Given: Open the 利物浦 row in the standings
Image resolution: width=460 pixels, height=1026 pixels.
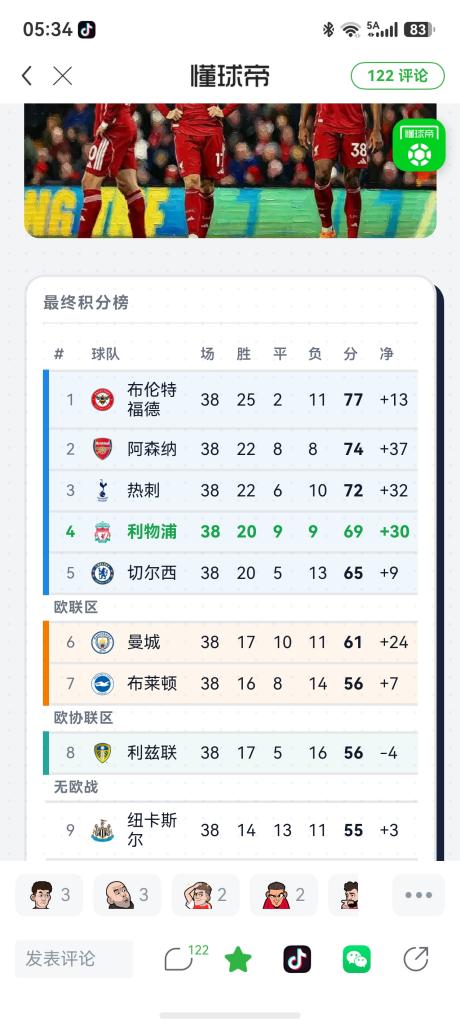Looking at the screenshot, I should (230, 531).
